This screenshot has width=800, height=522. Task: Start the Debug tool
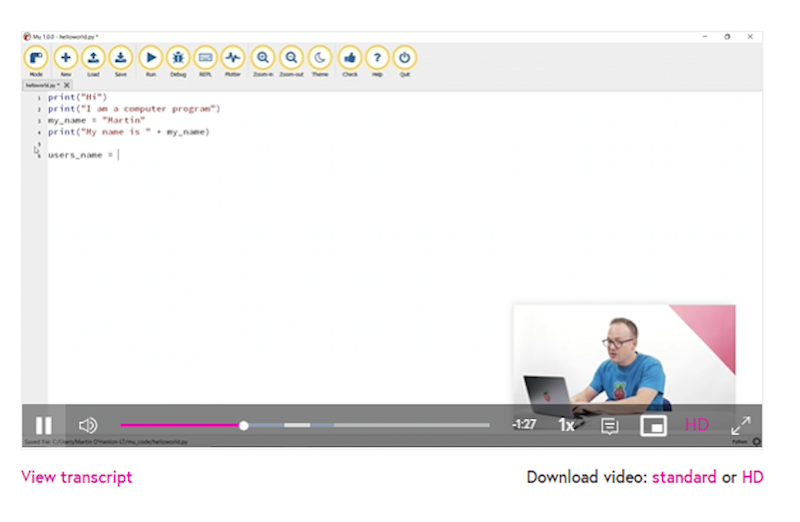tap(178, 60)
